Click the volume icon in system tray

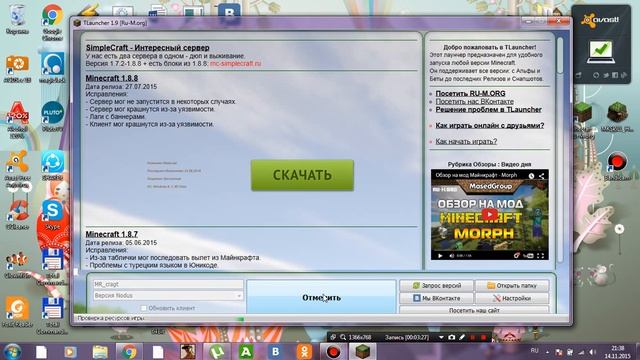tap(592, 352)
